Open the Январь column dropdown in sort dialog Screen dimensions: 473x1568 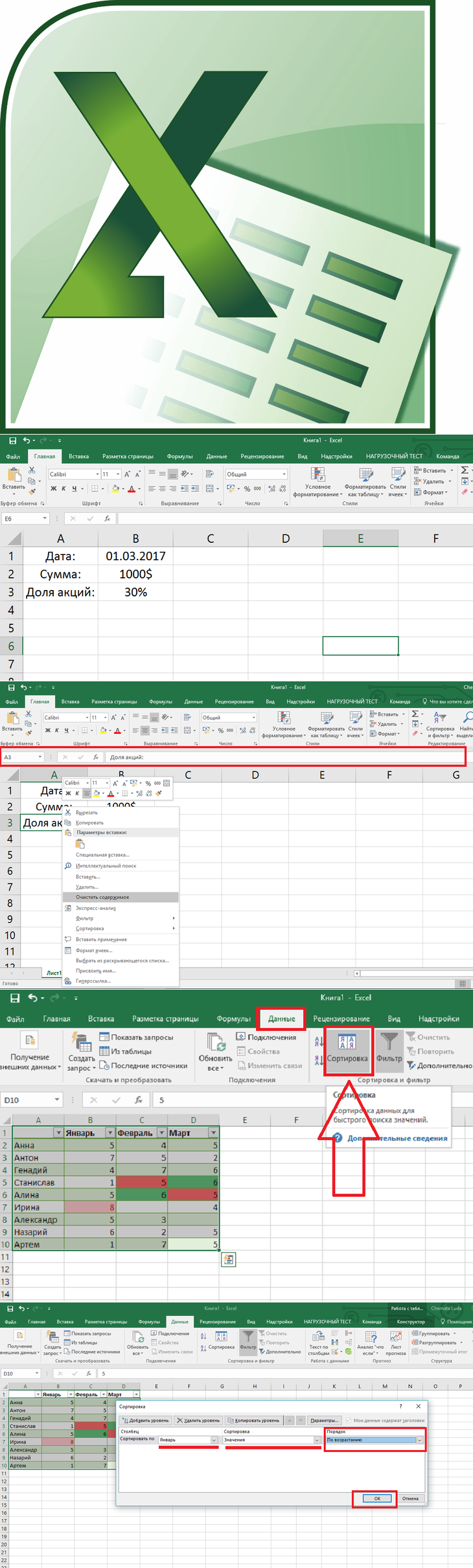point(214,1440)
